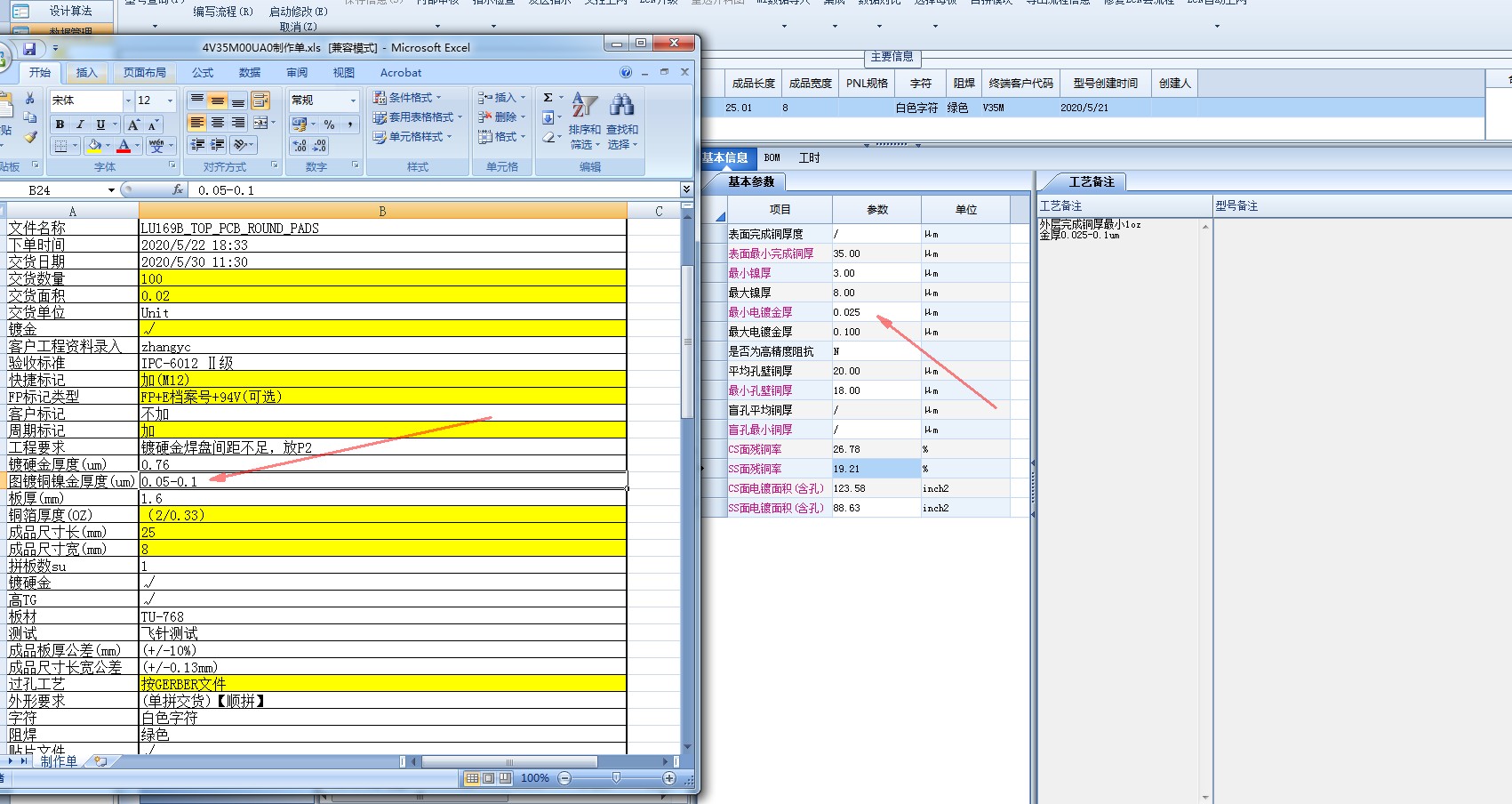Open 套用表格格式 table format menu
The image size is (1512, 804).
[x=418, y=117]
